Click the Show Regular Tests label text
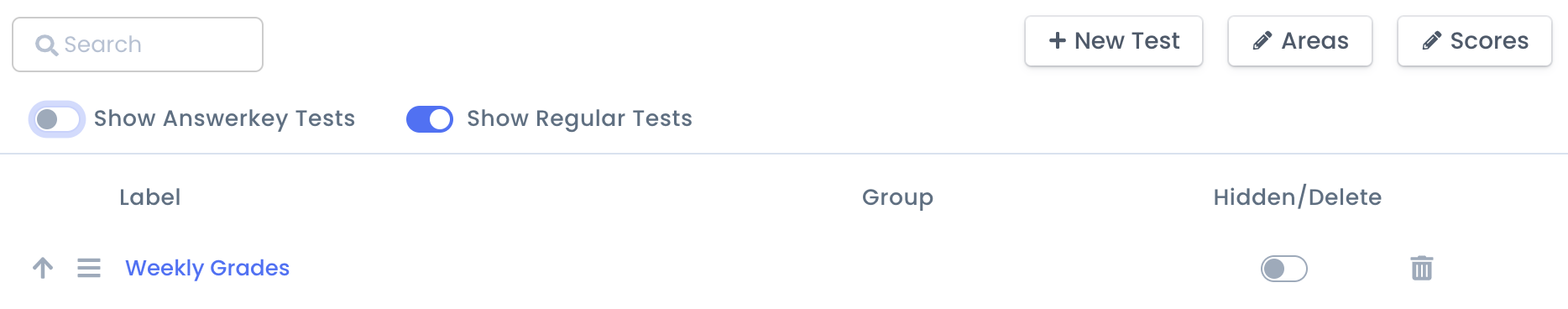The image size is (1568, 309). click(579, 118)
